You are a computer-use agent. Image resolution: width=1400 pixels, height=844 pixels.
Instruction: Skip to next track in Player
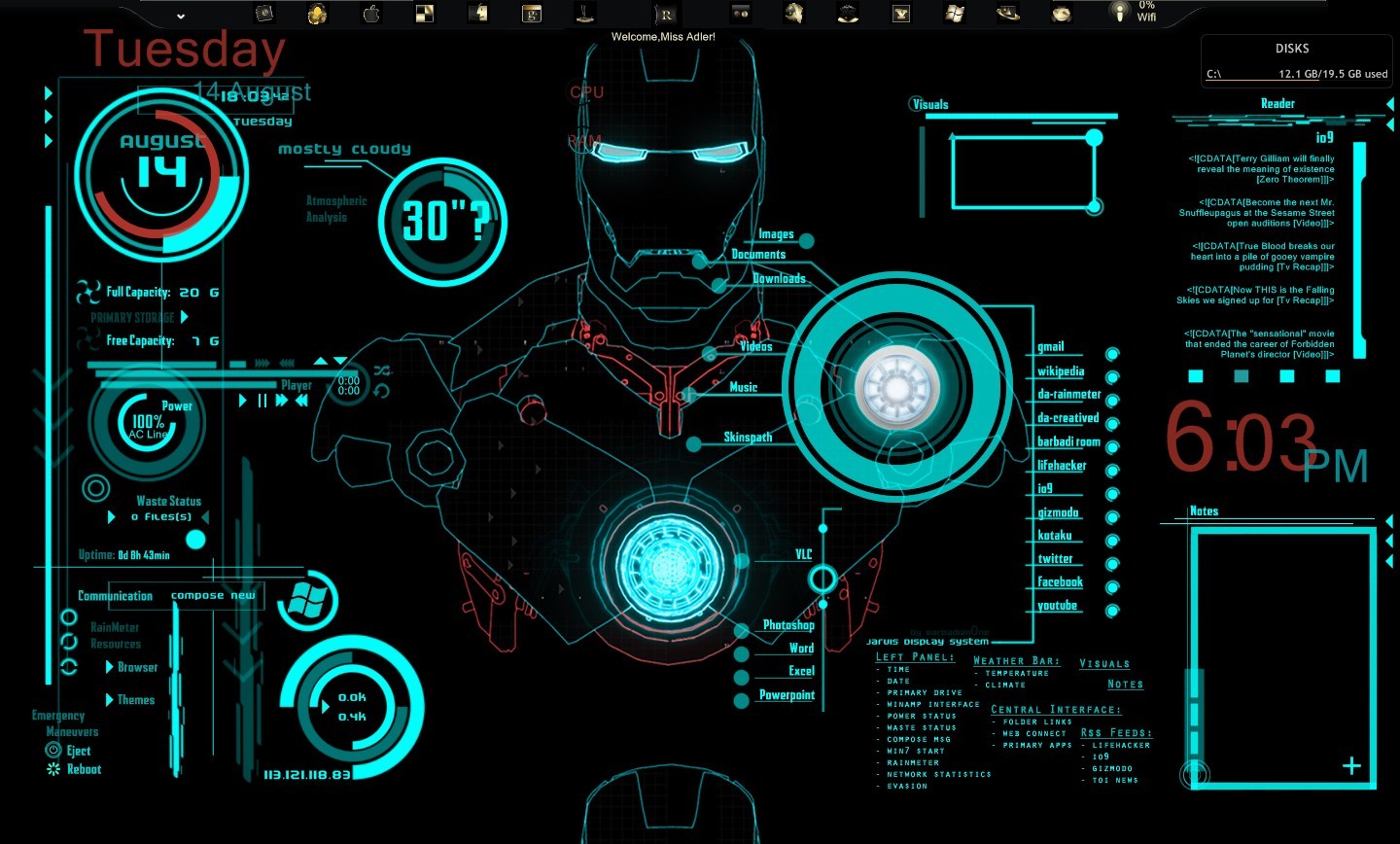[x=282, y=400]
